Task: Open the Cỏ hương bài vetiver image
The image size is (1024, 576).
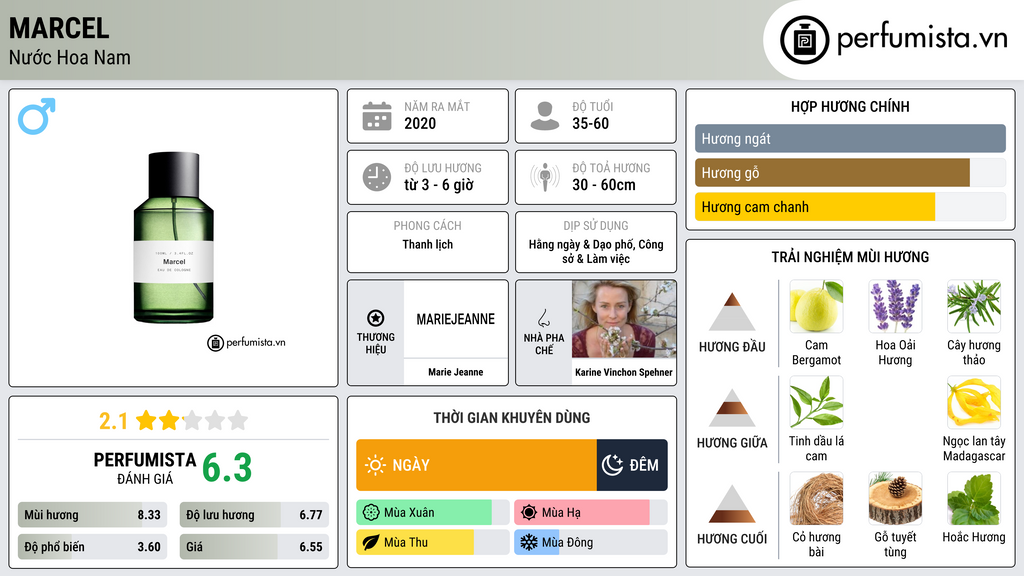Action: point(816,498)
